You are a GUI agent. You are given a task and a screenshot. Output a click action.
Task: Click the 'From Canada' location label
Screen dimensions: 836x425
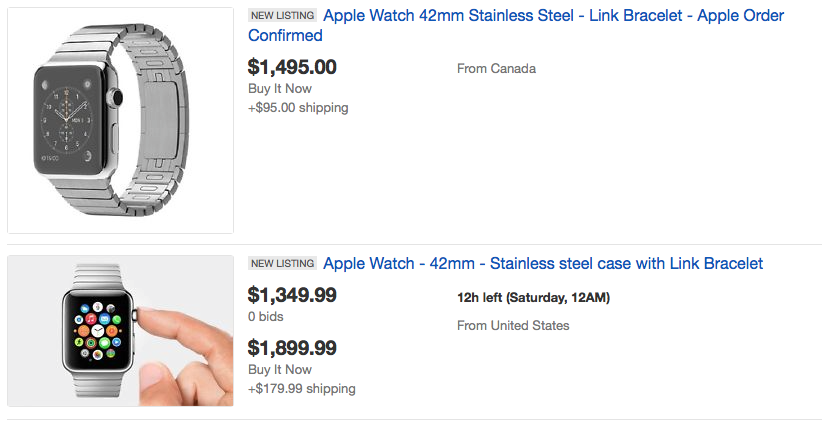click(x=496, y=69)
